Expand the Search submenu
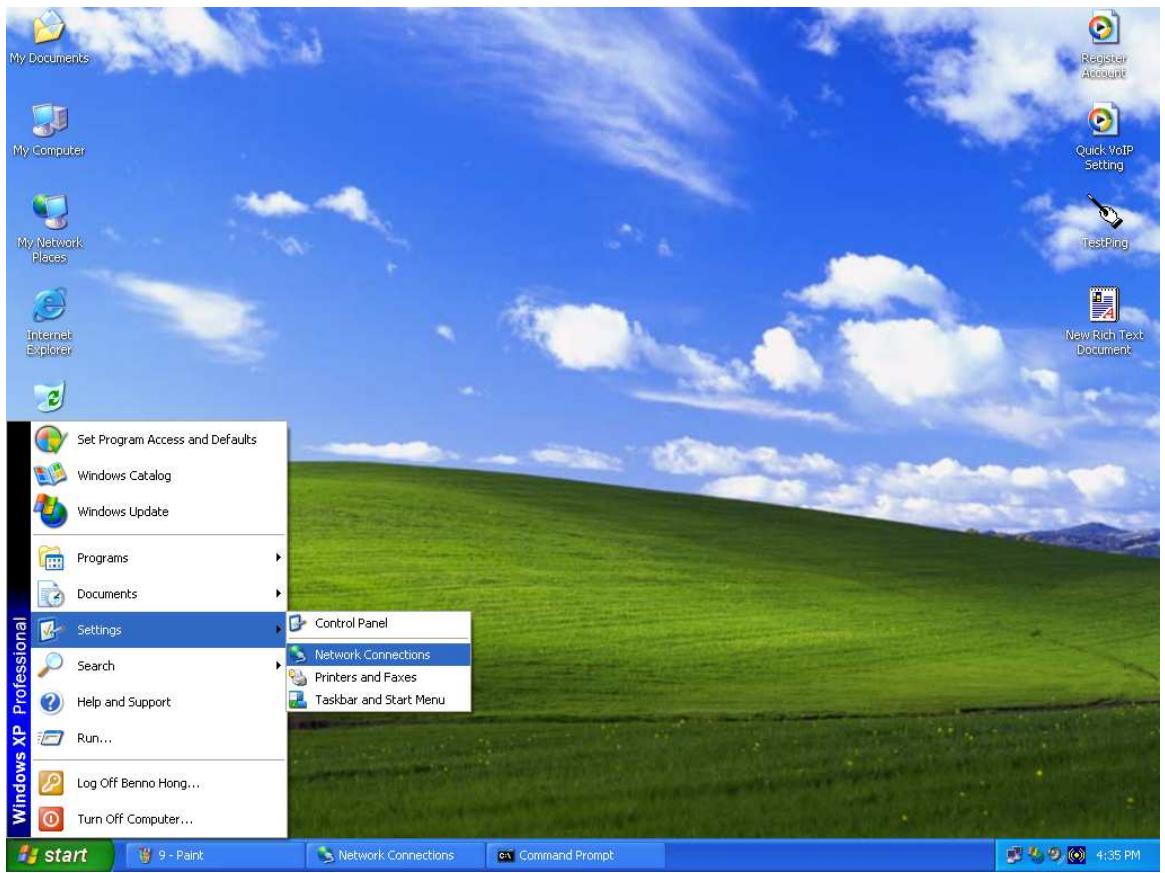Viewport: 1165px width, 873px height. pos(158,666)
